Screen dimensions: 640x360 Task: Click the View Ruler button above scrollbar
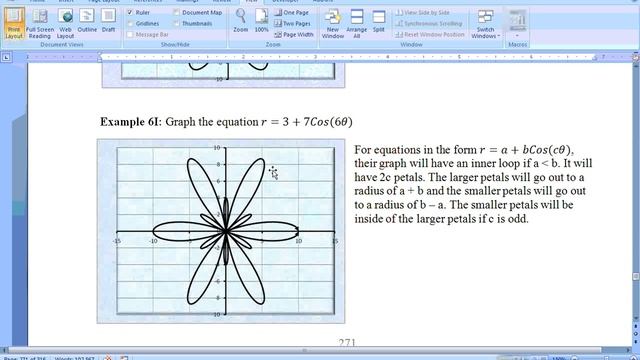636,58
